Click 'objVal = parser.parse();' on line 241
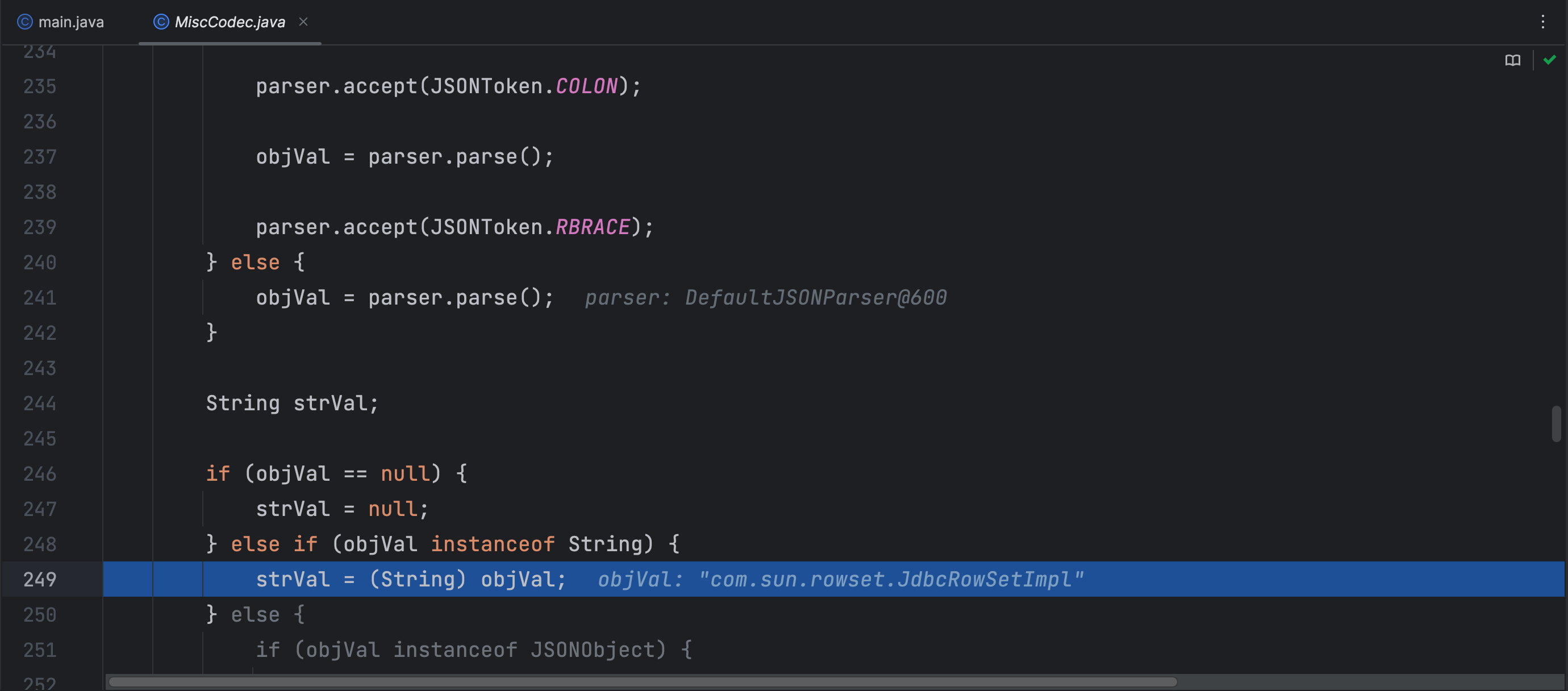The height and width of the screenshot is (691, 1568). 404,298
